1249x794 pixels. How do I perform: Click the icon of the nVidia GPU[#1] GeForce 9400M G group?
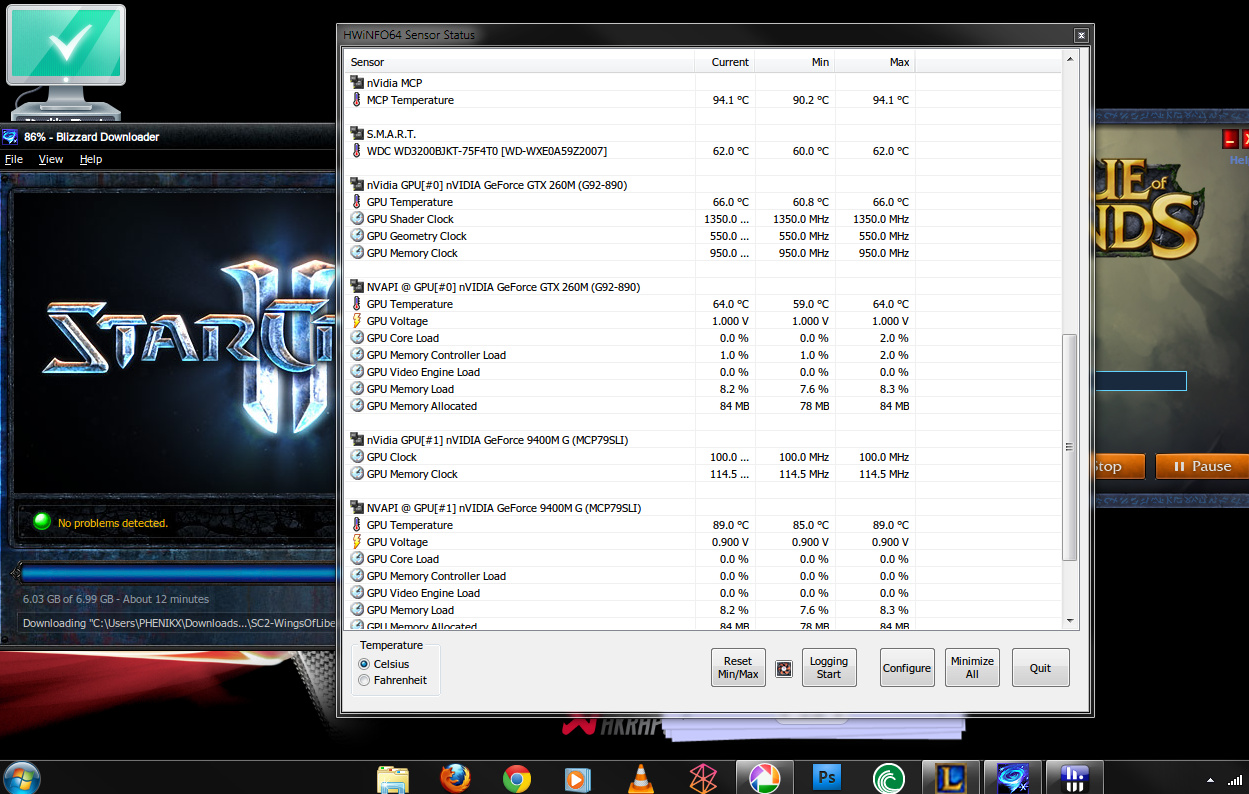(x=357, y=440)
